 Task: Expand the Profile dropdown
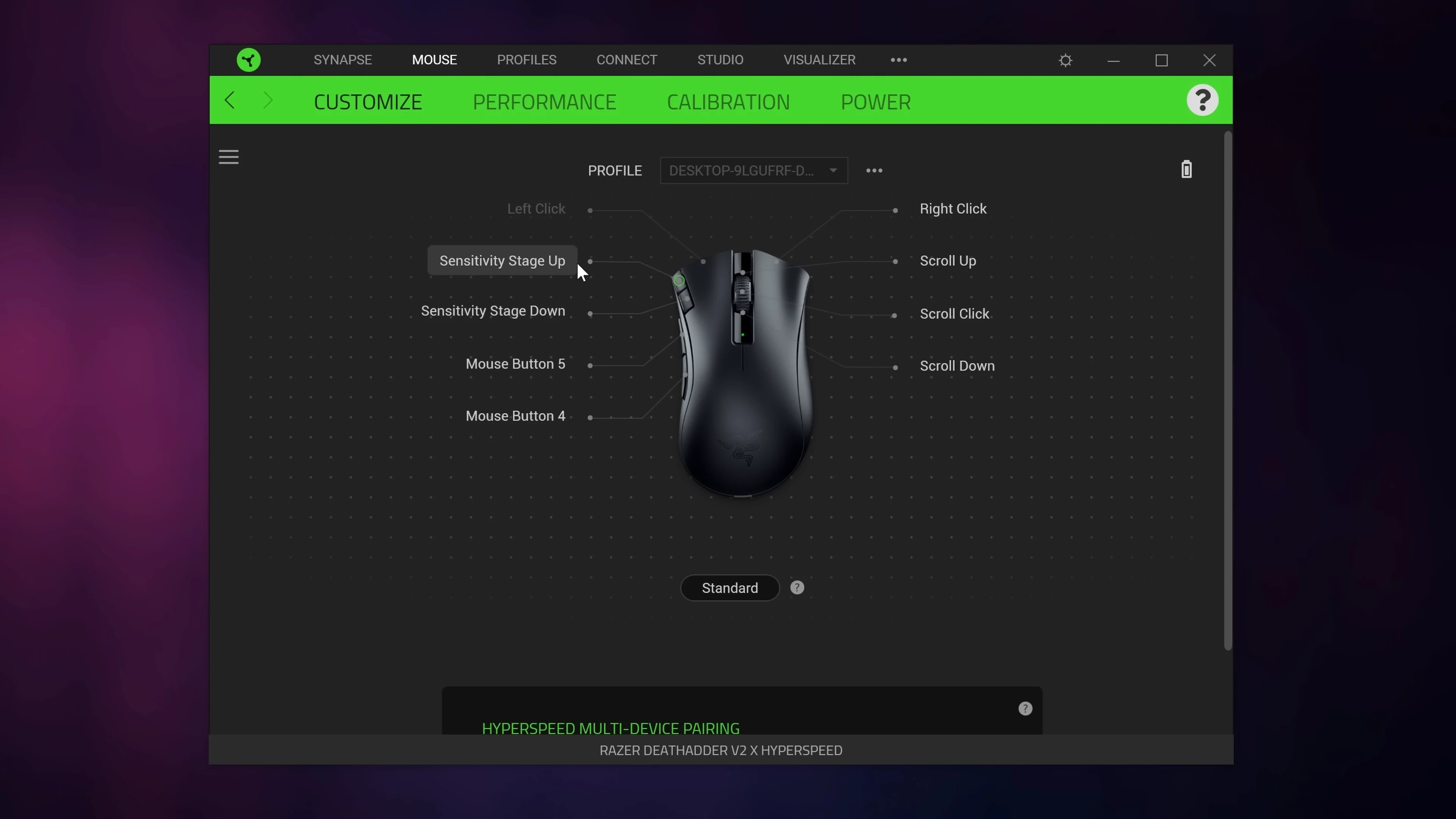tap(754, 171)
